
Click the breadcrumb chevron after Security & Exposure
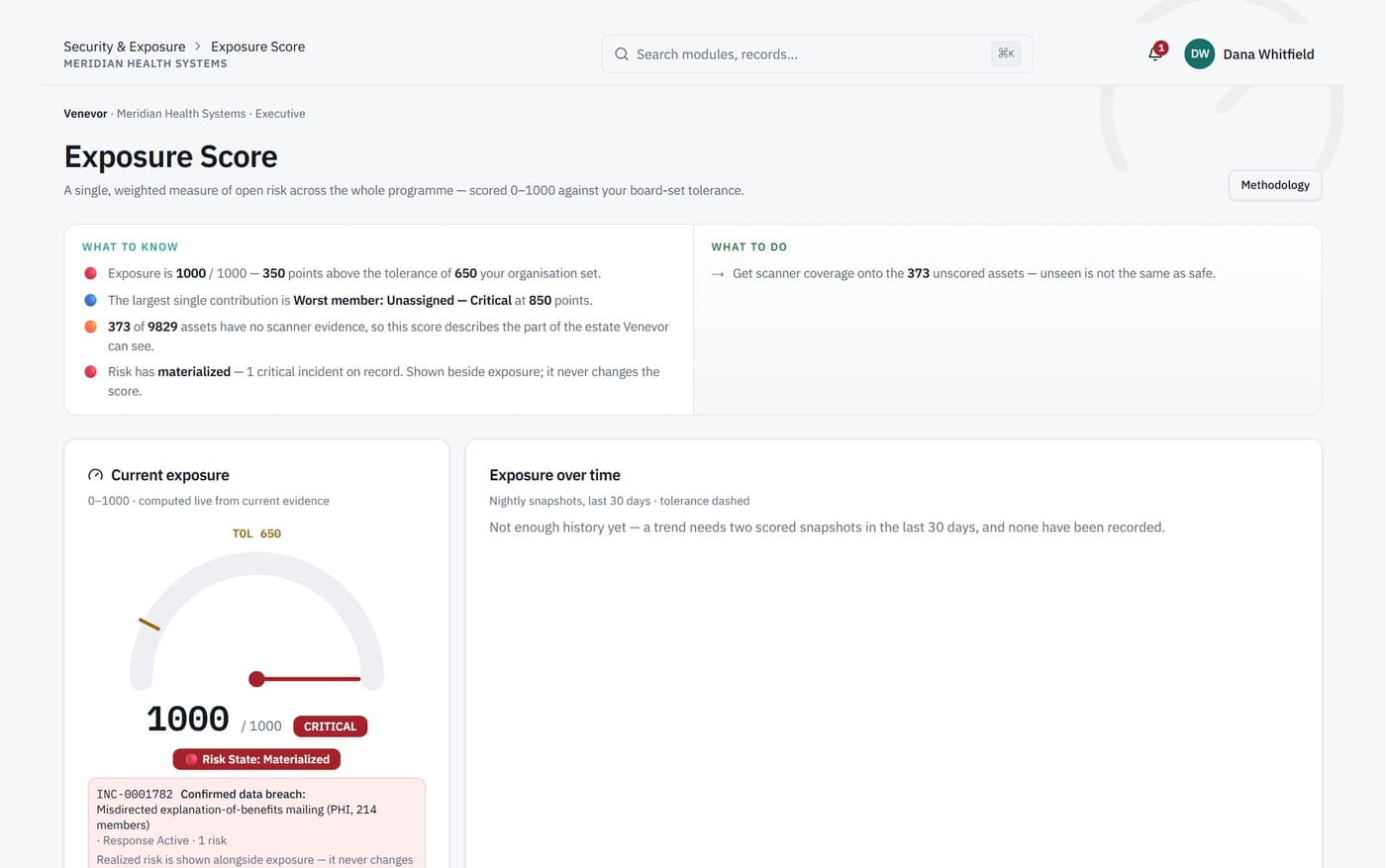pos(198,47)
